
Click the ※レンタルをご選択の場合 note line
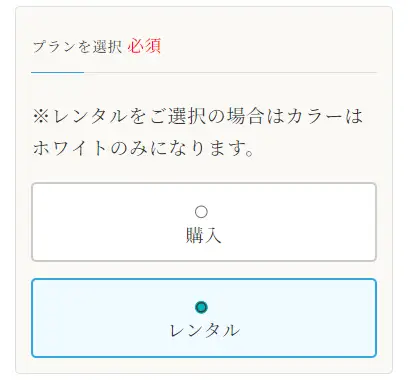point(198,116)
